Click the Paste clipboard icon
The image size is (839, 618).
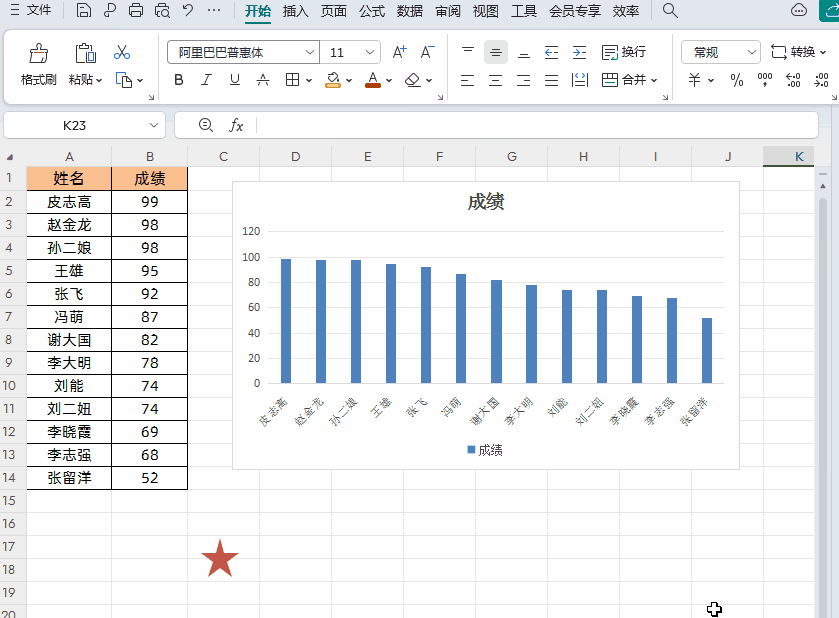coord(85,54)
